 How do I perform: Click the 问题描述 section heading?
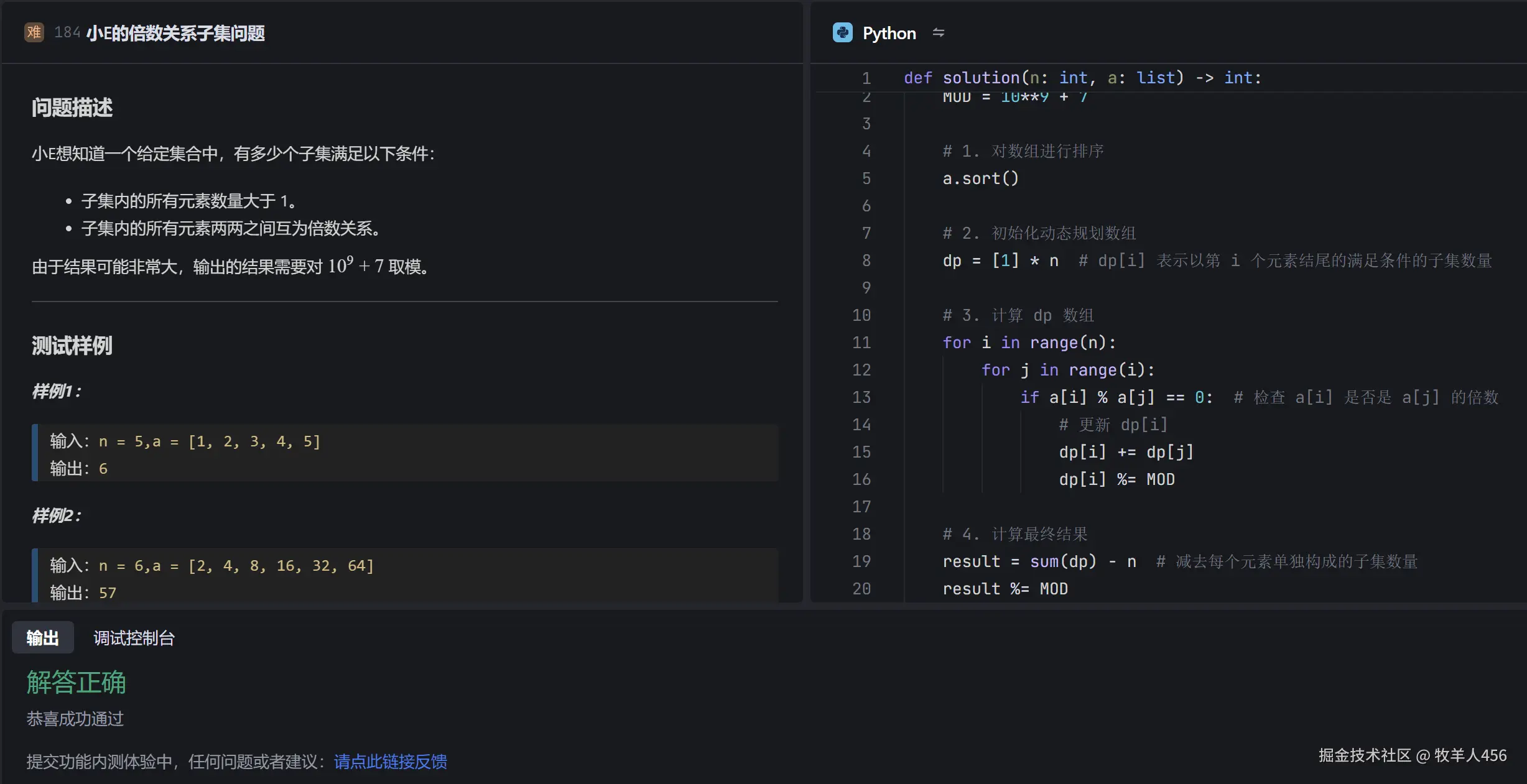pos(72,108)
